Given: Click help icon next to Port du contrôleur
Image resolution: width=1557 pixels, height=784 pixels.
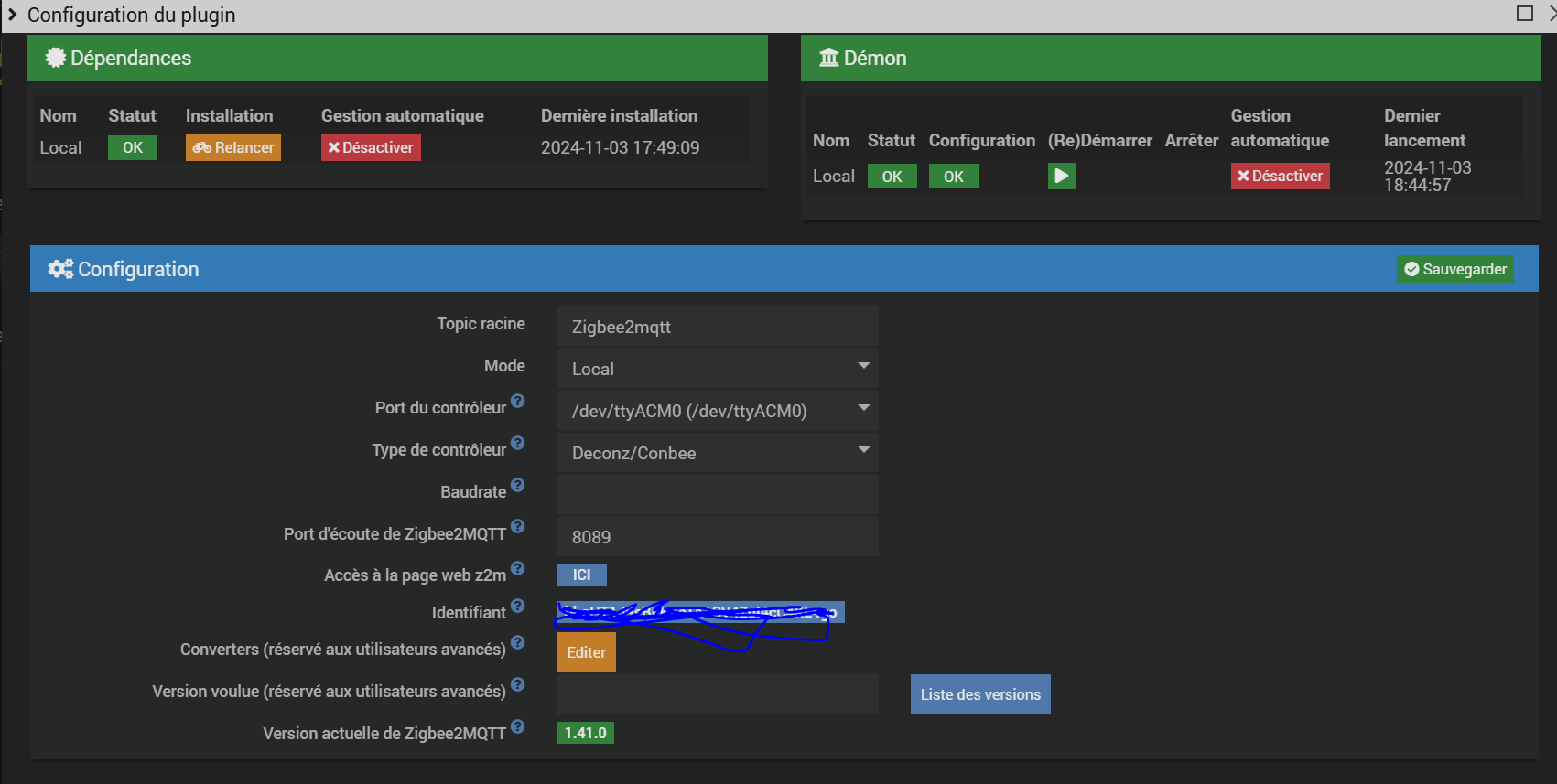Looking at the screenshot, I should pos(517,401).
